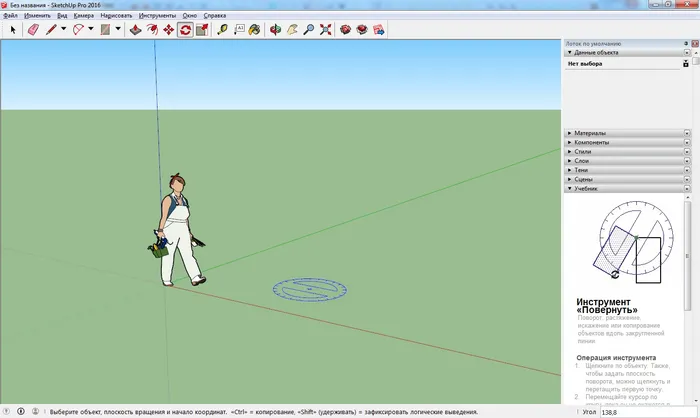Select the Move tool with red arrows
700x418 pixels.
[x=169, y=30]
